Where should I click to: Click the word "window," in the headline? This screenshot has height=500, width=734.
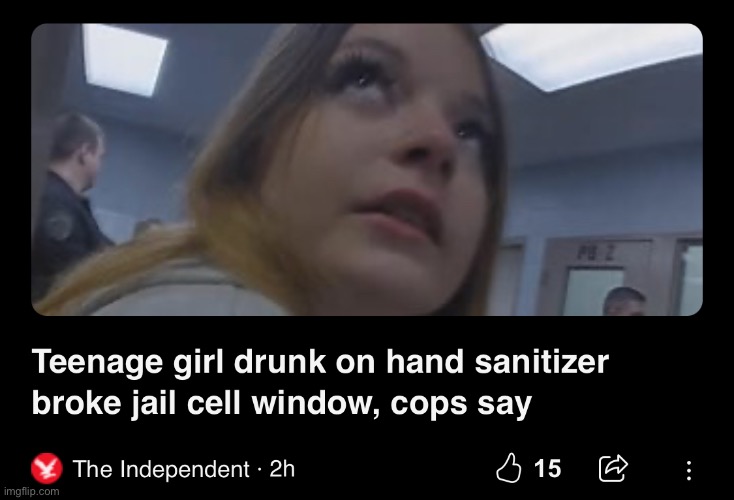(315, 403)
